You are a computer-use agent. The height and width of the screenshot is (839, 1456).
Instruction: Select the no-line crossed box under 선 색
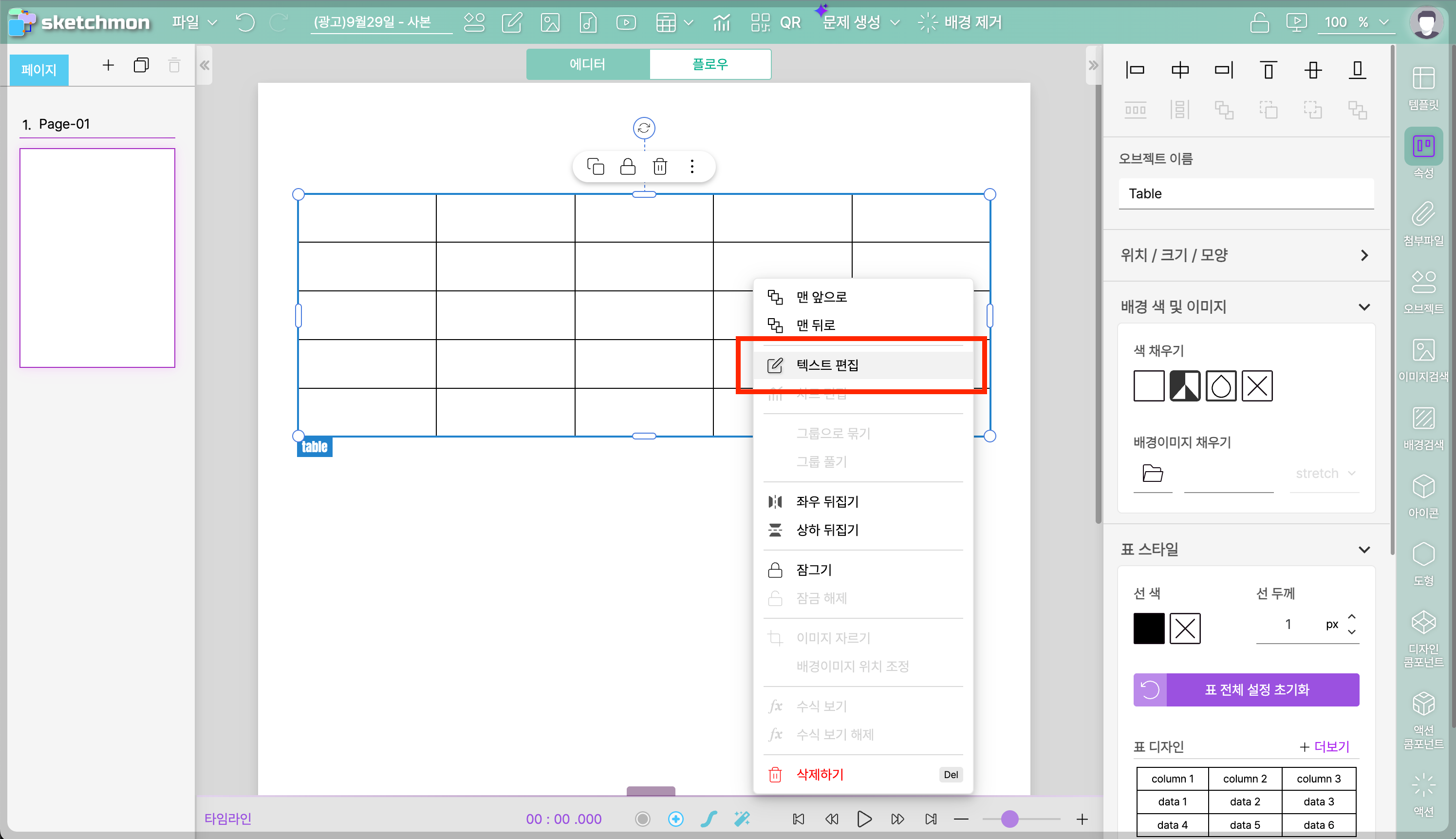click(1185, 628)
